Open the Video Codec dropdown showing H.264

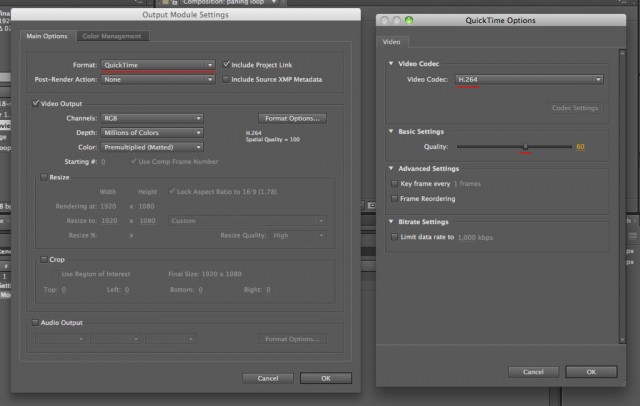[x=528, y=79]
